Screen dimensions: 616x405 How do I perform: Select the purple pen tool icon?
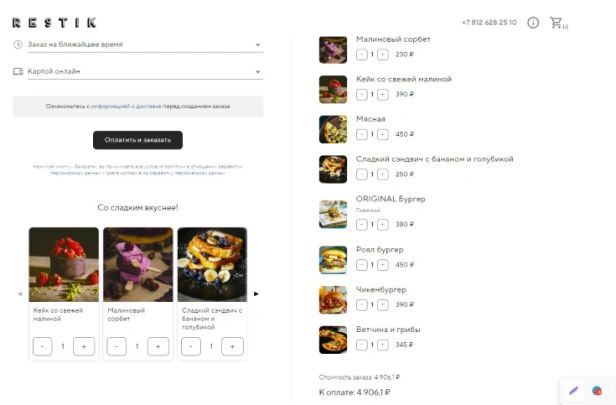click(x=574, y=390)
